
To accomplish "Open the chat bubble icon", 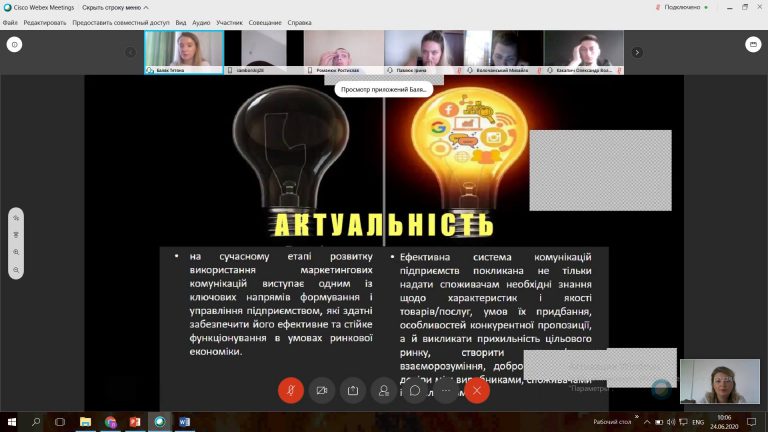I will [x=415, y=390].
